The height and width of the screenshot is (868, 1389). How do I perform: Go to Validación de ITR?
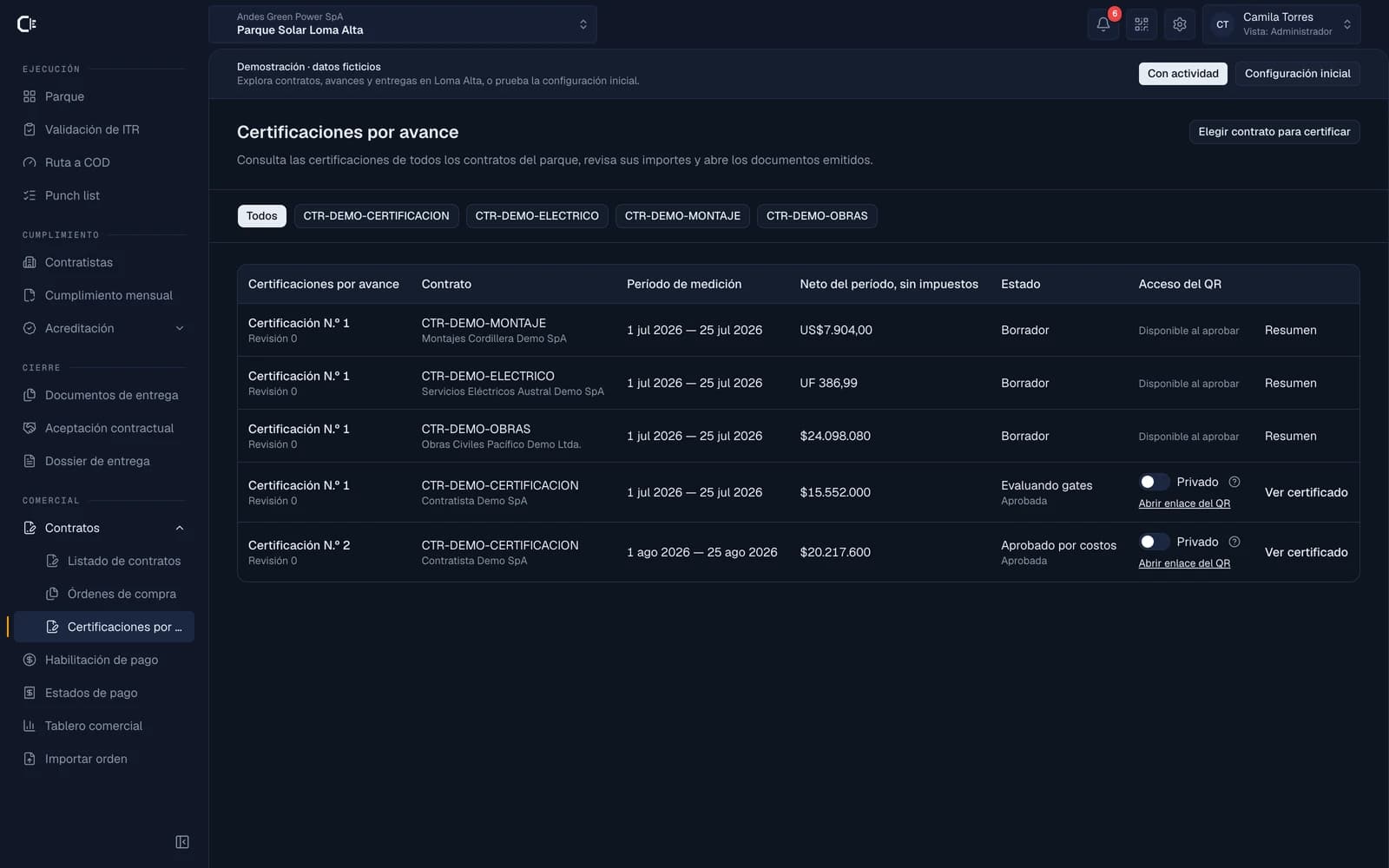104,129
